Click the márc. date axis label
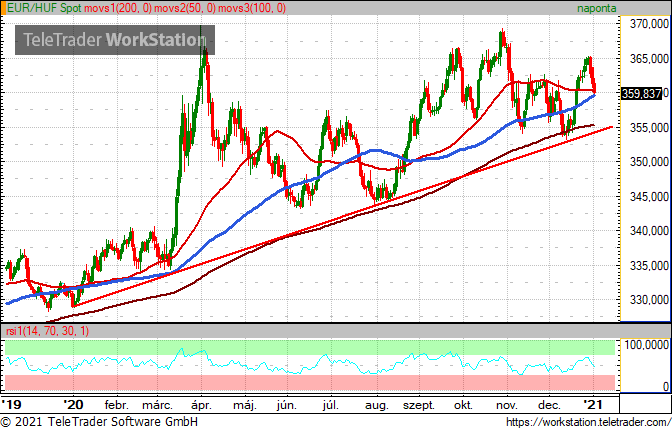The image size is (672, 431). (x=157, y=405)
